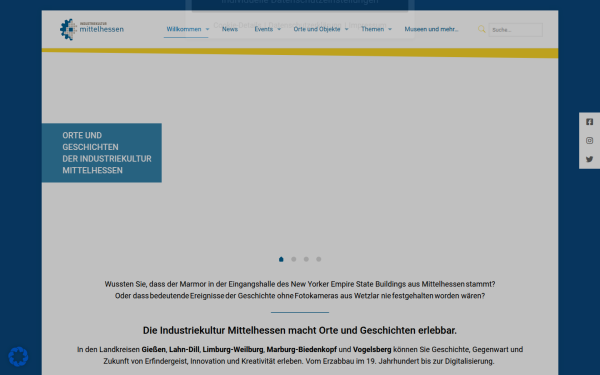Open the Facebook social link

point(589,122)
